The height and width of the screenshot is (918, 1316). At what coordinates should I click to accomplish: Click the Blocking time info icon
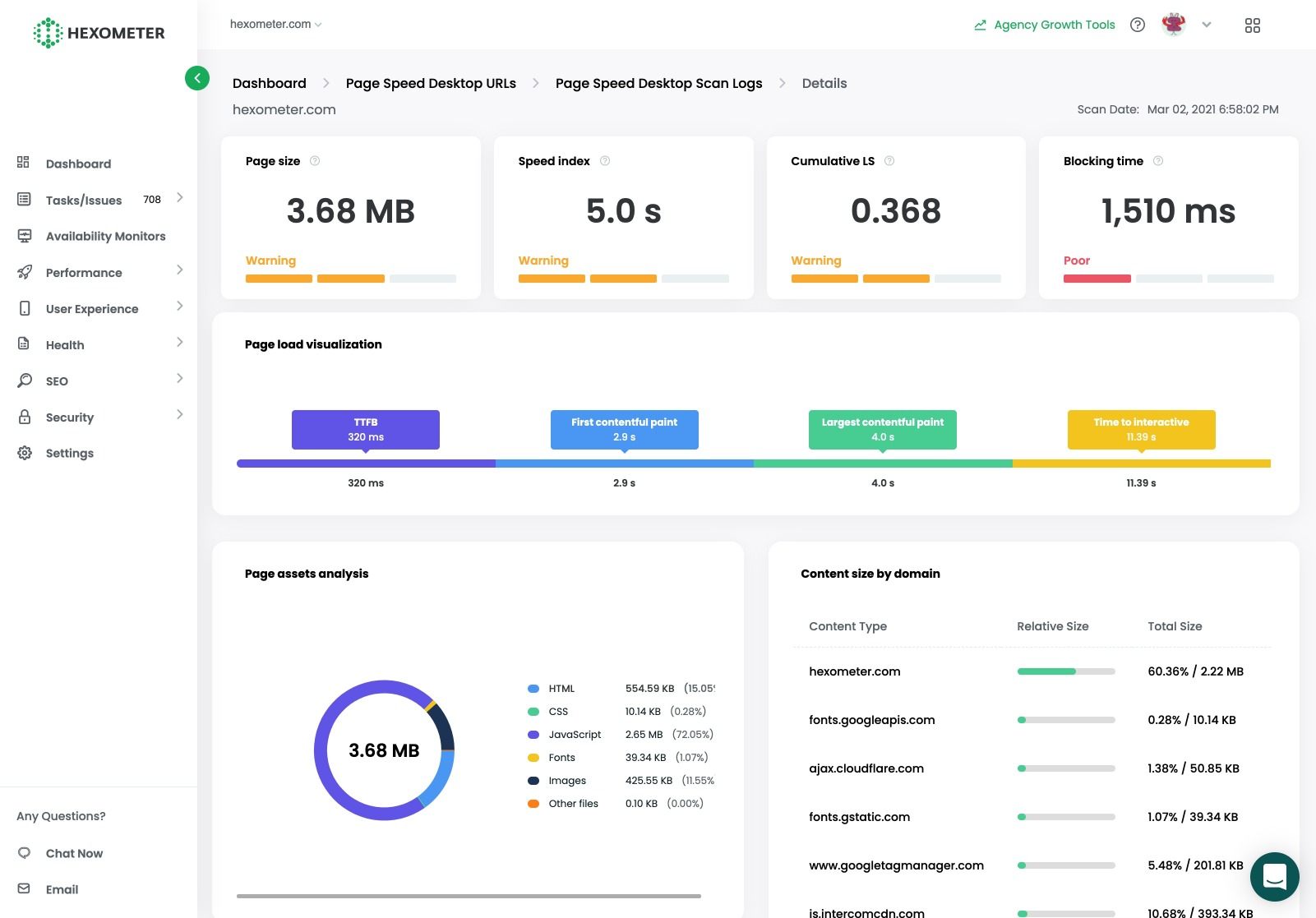point(1158,161)
